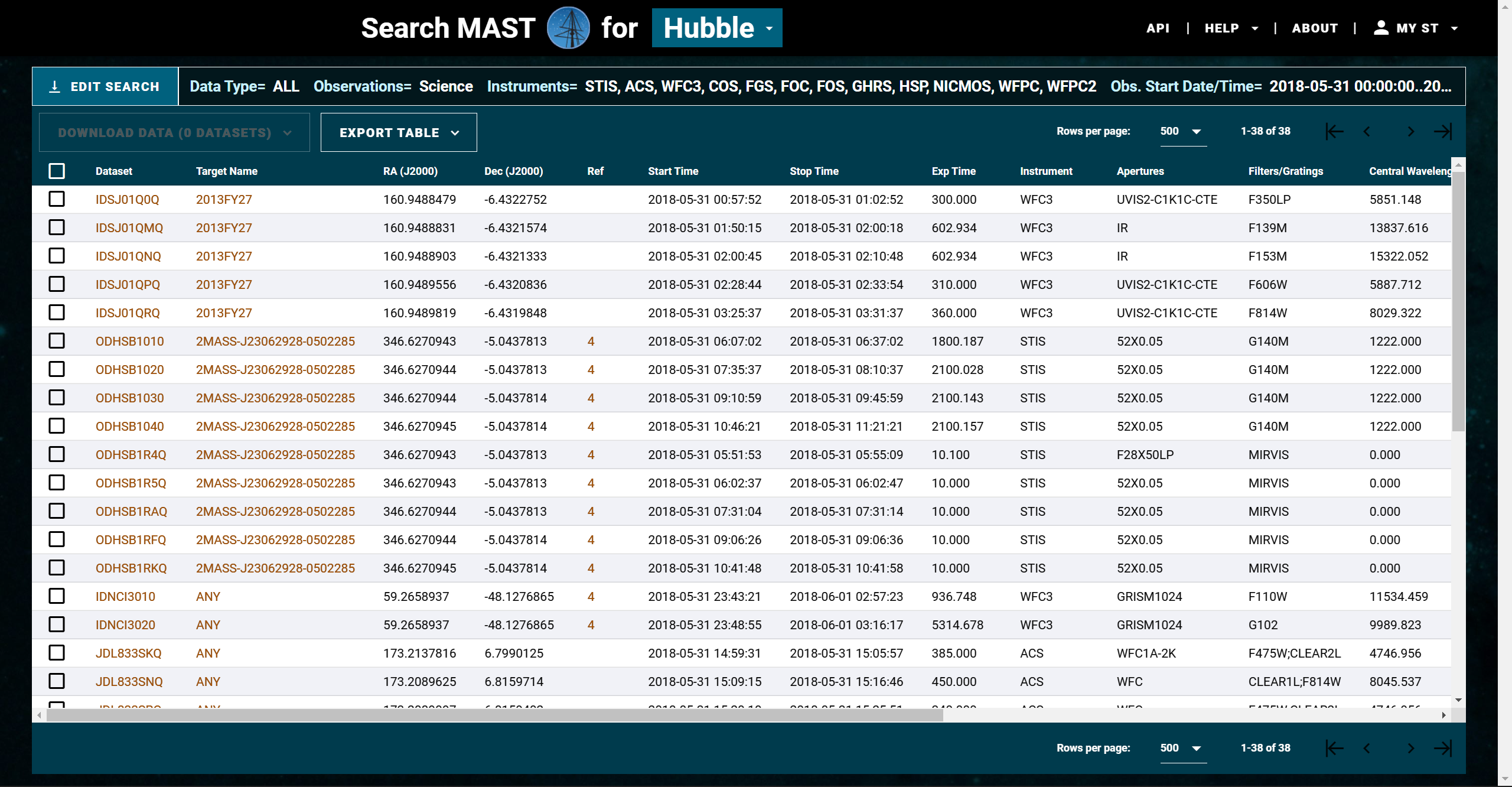Sort by Apertures column header
1512x787 pixels.
point(1140,171)
